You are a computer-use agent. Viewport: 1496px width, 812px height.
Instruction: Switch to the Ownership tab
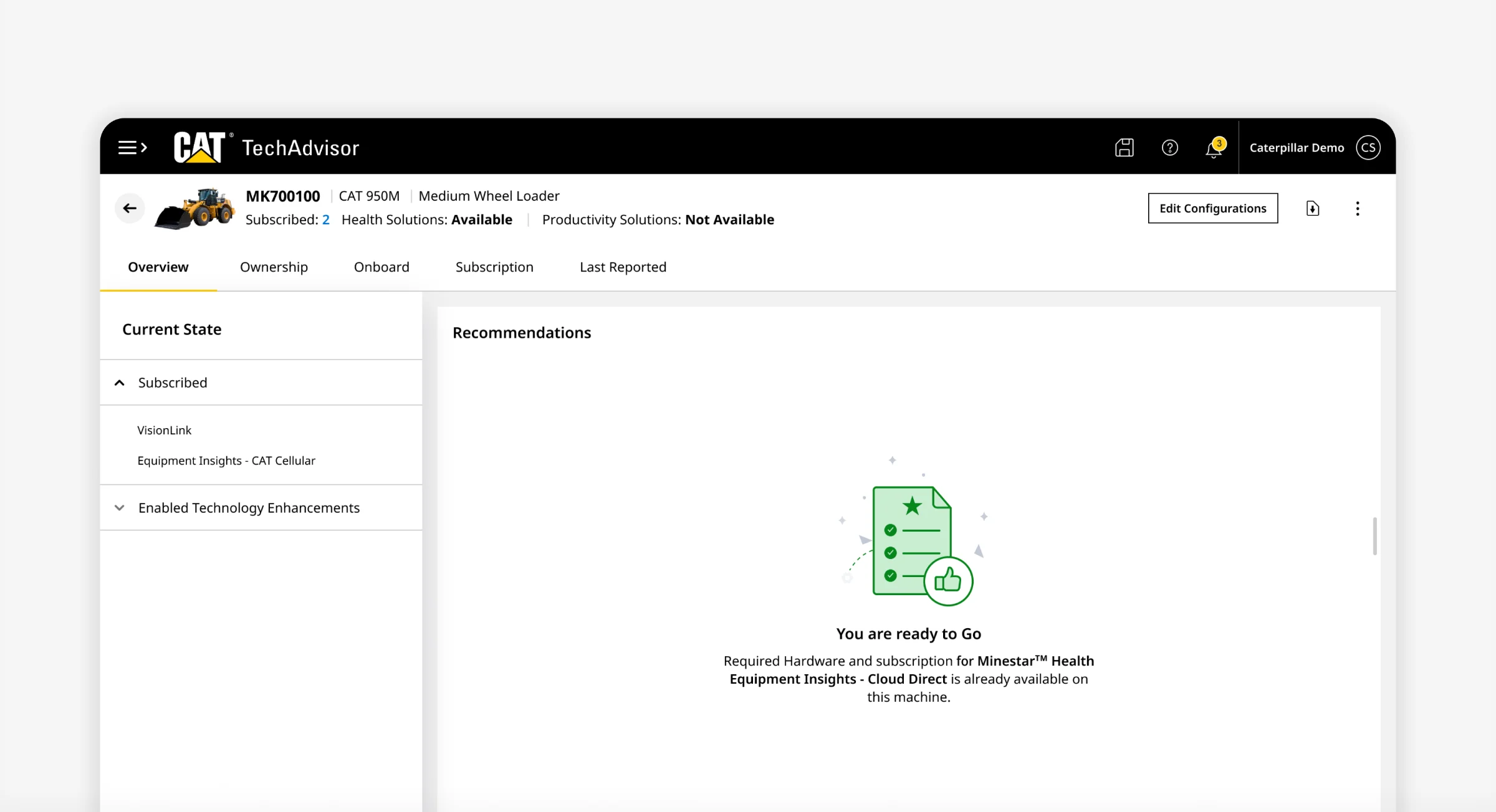click(274, 267)
